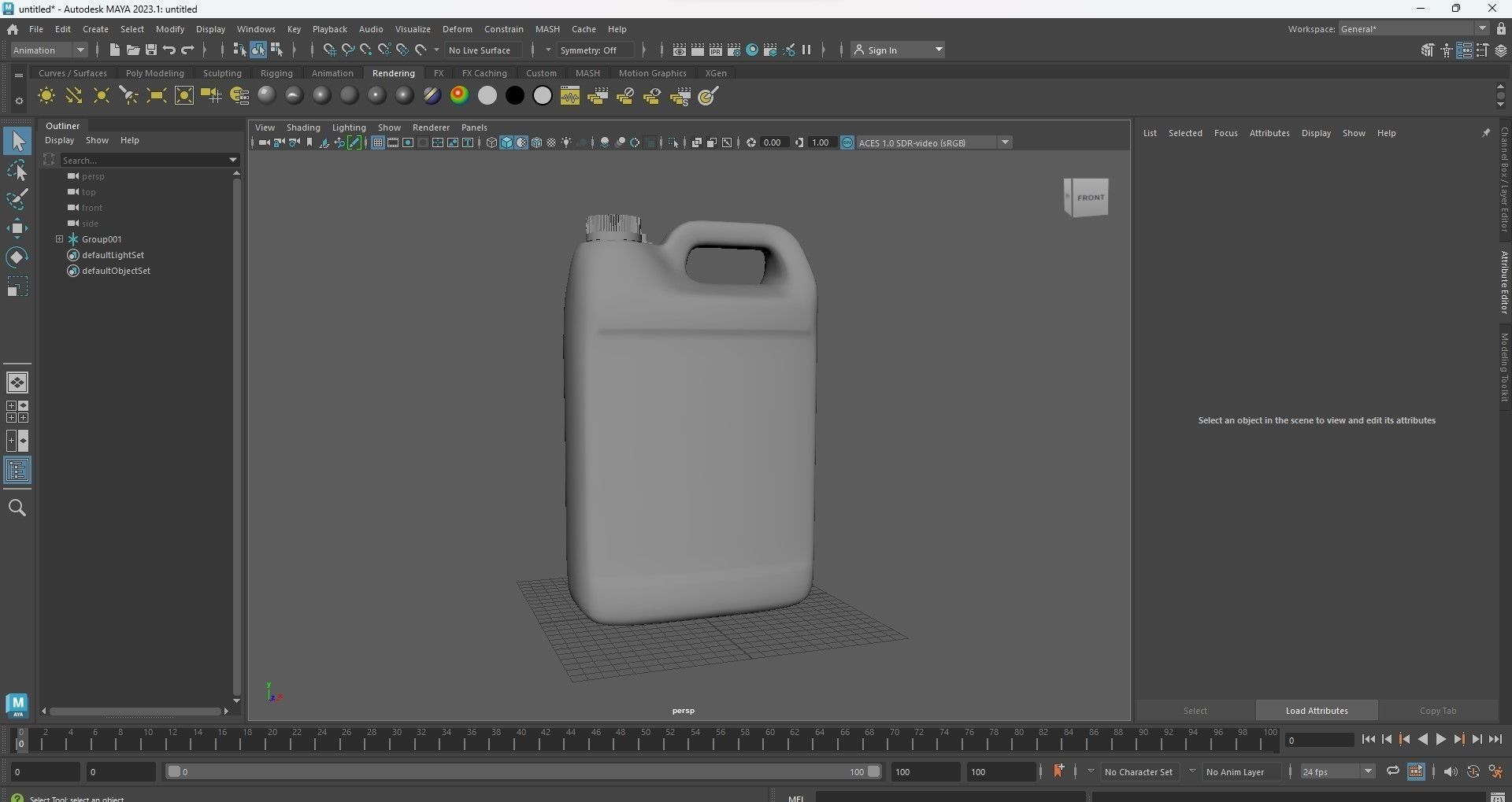
Task: Click the timeline range slider bar
Action: pyautogui.click(x=524, y=771)
